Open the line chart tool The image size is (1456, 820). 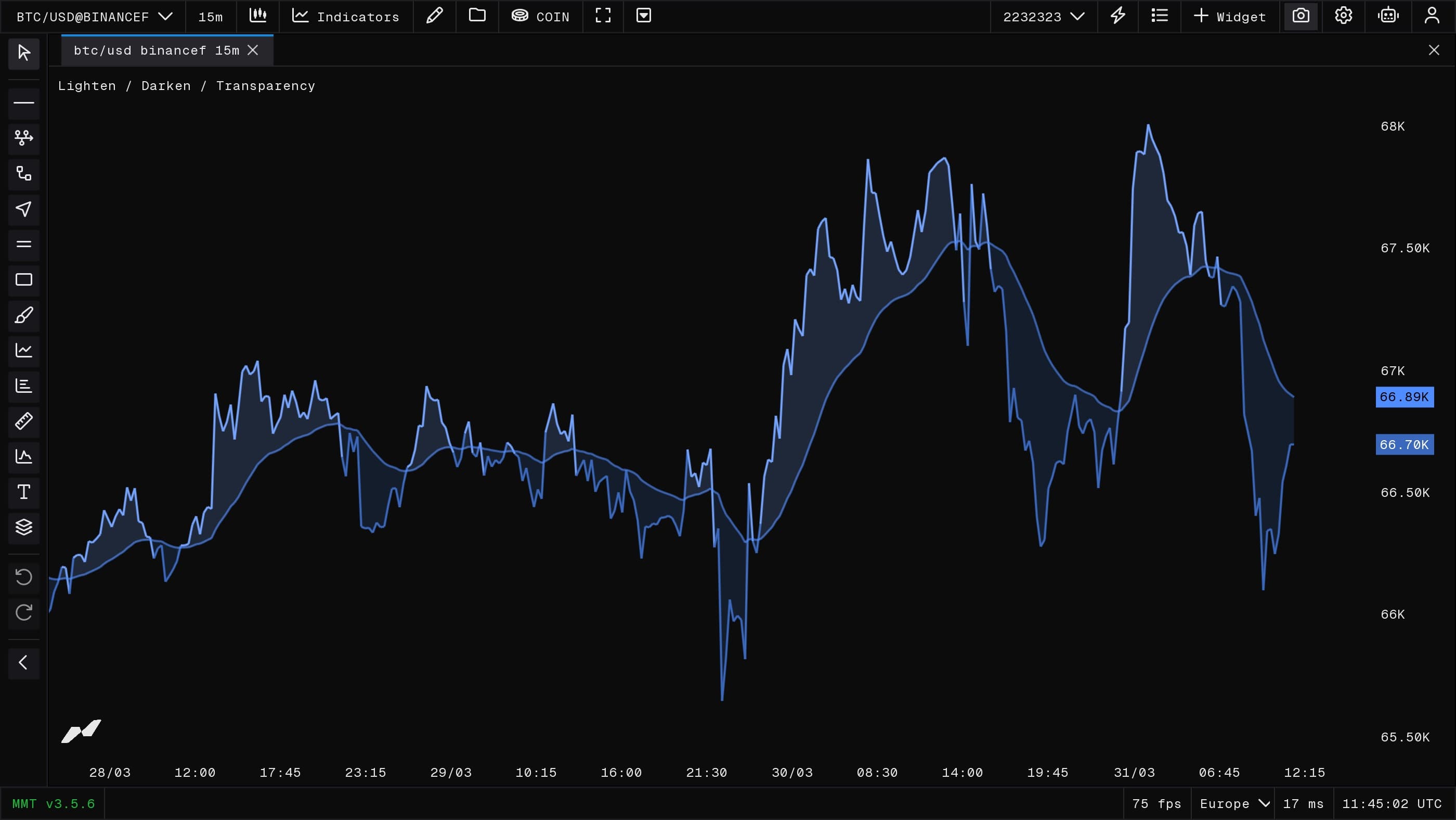click(x=24, y=350)
